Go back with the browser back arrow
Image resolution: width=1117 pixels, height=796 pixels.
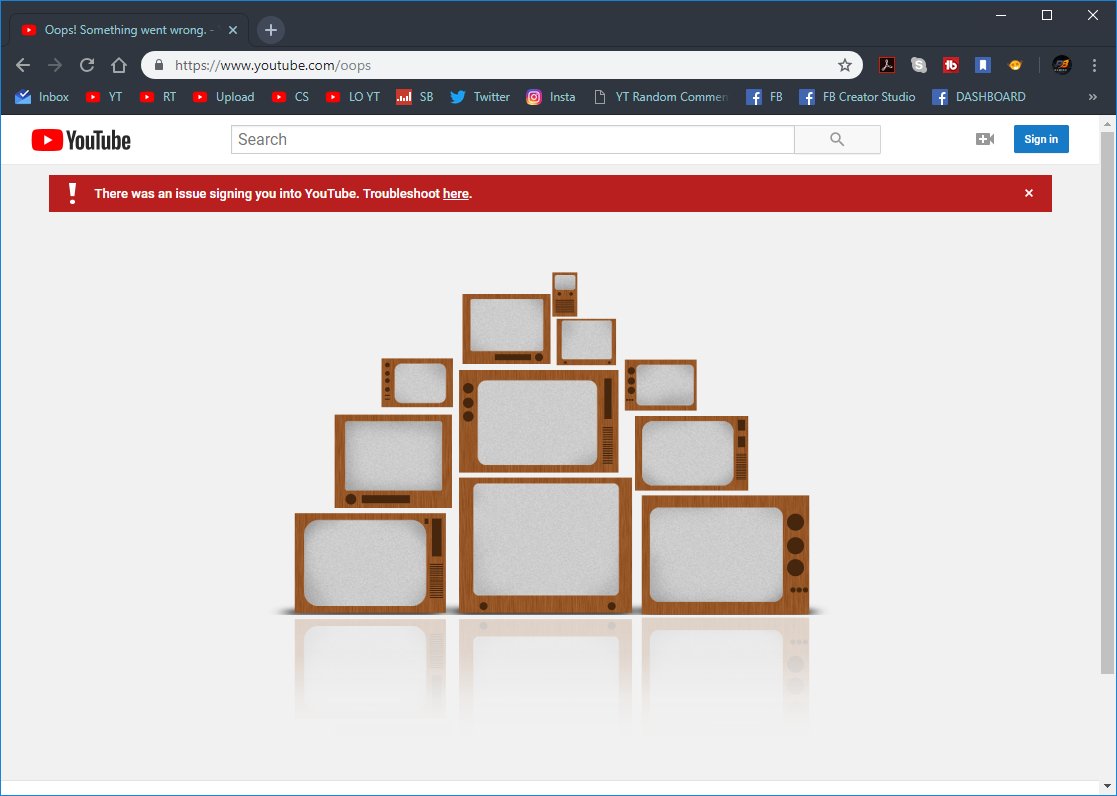coord(23,66)
